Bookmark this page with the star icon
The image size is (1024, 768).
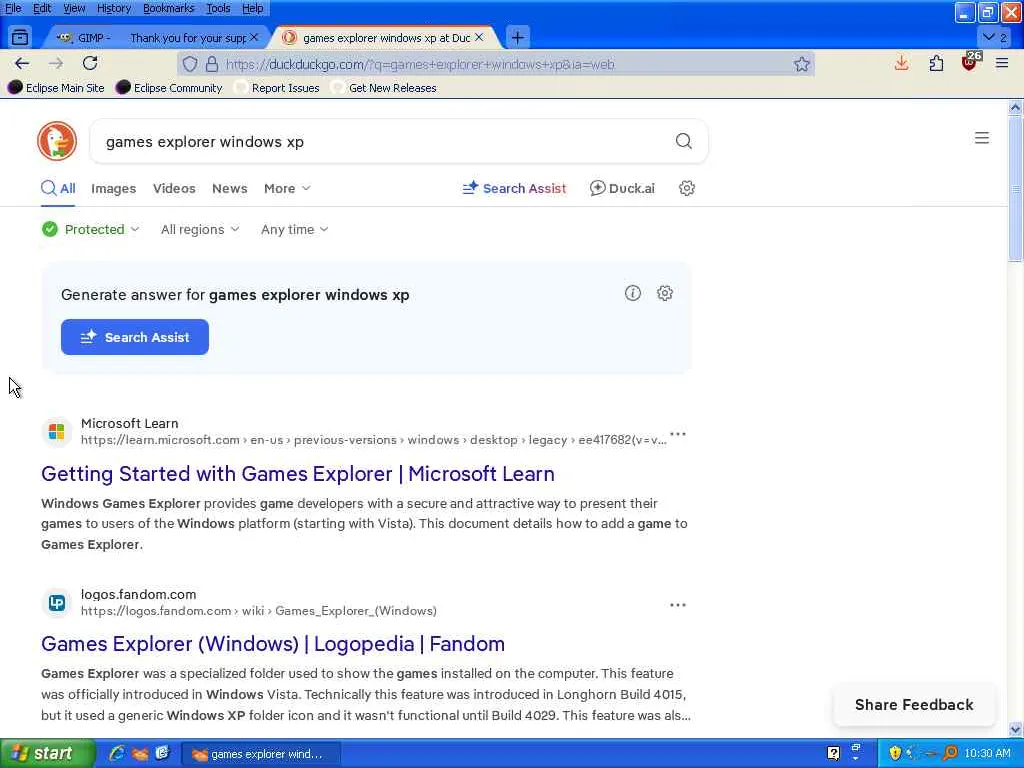802,64
